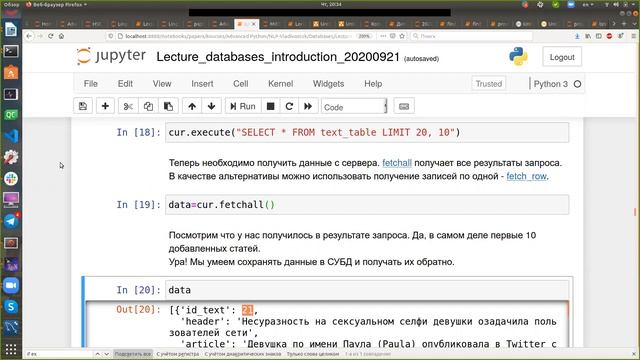640x360 pixels.
Task: Click the Jupyter logo
Action: [111, 56]
